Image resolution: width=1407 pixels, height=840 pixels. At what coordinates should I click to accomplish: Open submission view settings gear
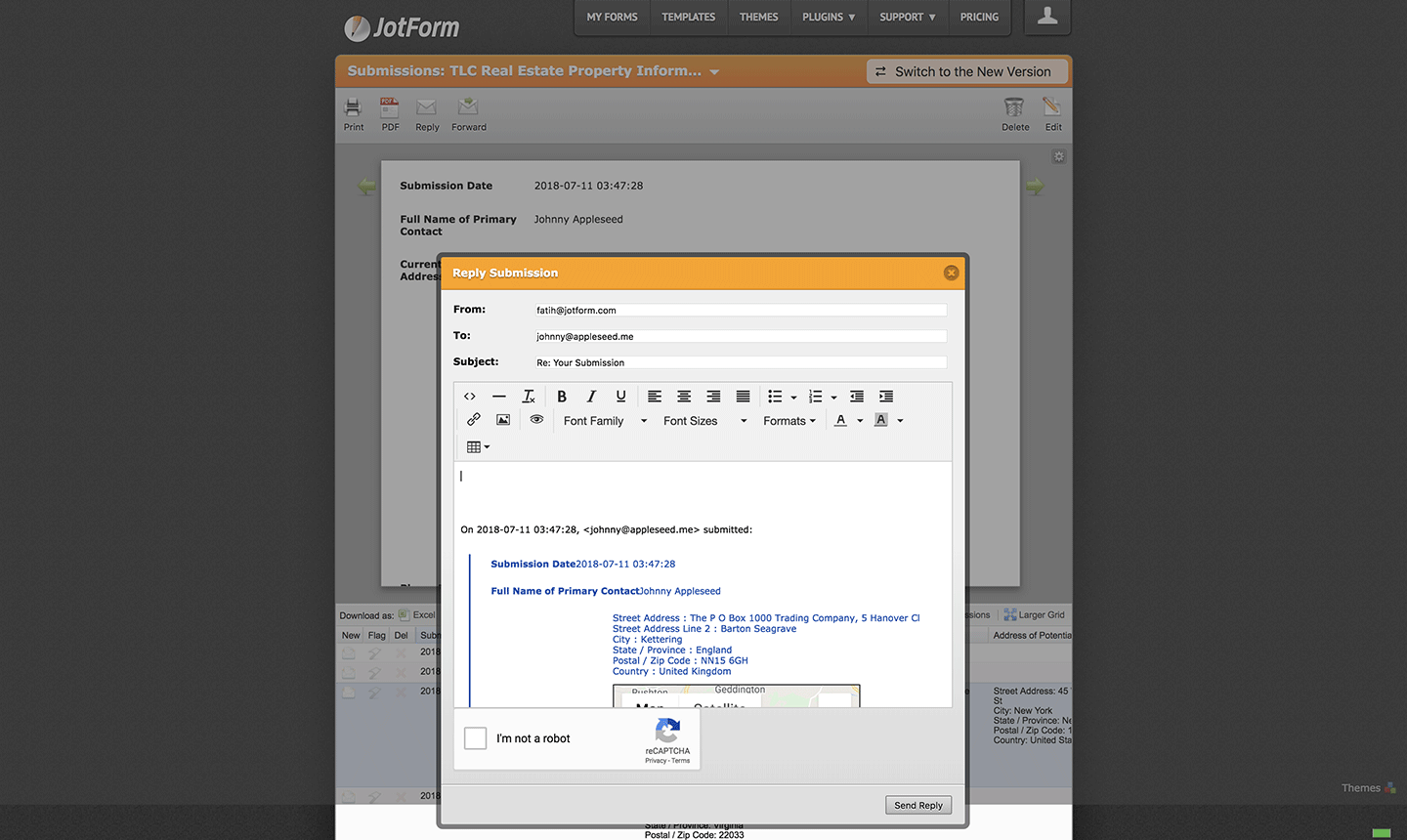click(1058, 156)
